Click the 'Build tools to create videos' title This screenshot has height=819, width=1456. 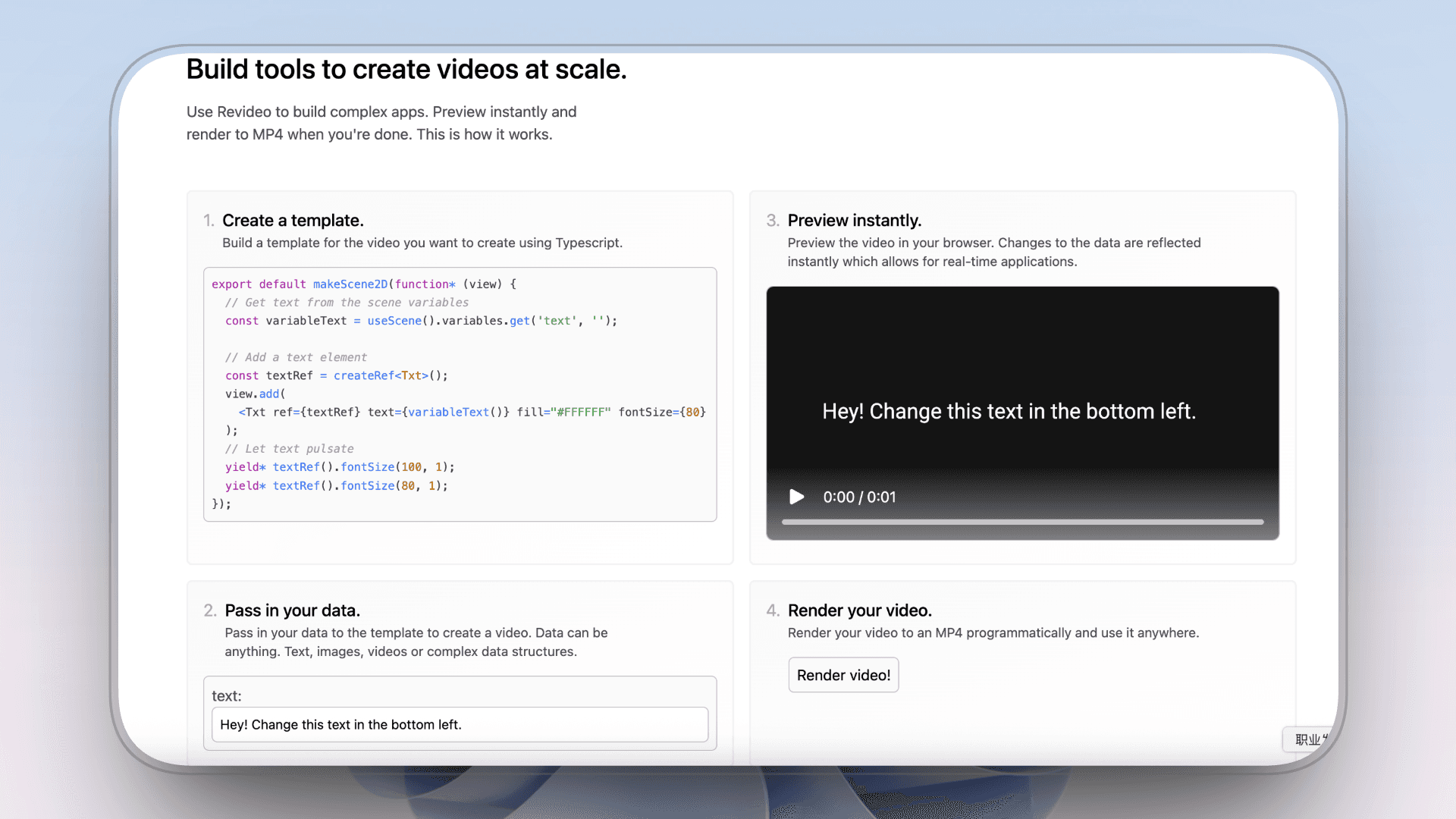406,70
